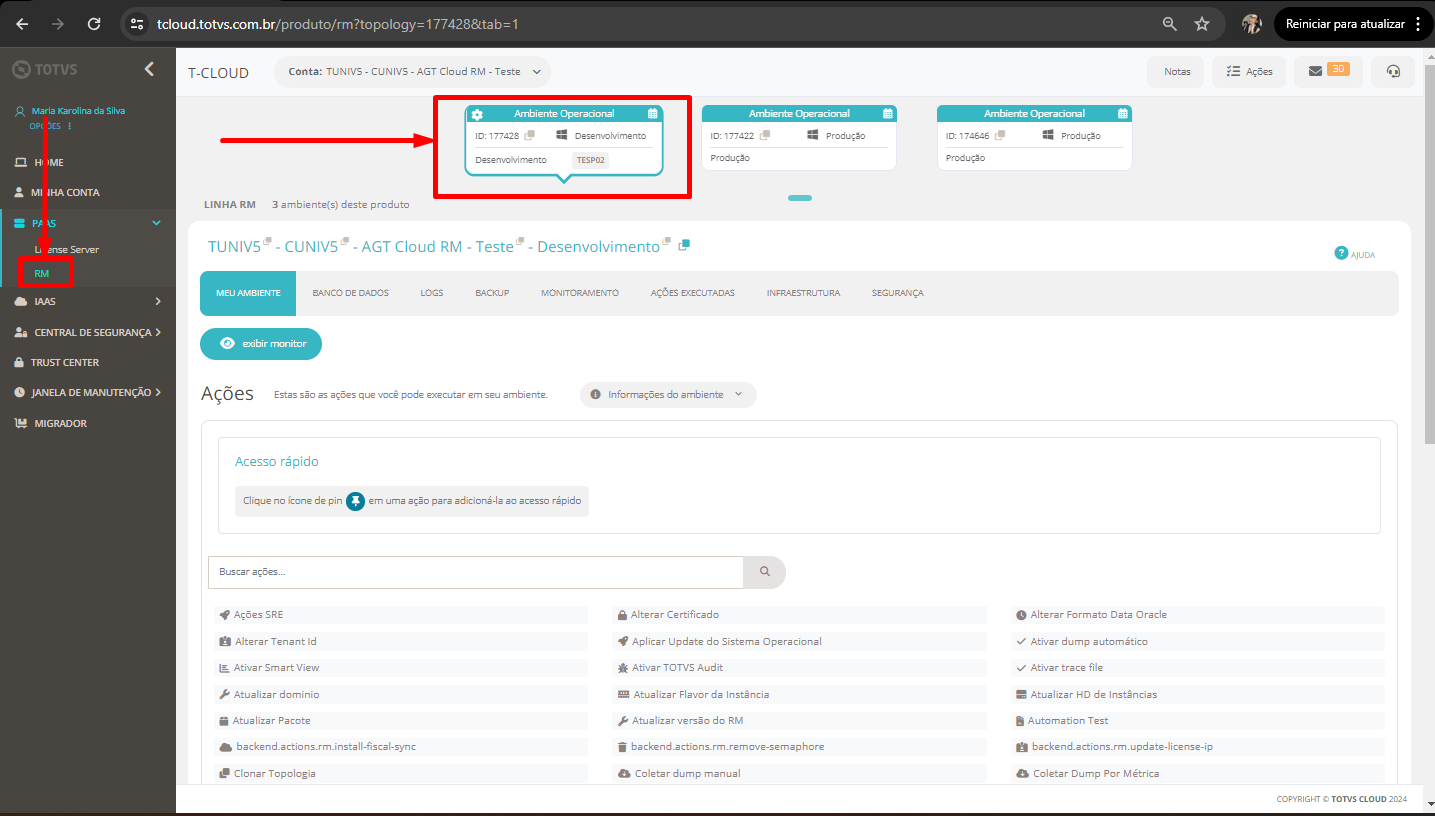This screenshot has width=1435, height=816.
Task: Open the 'Automation Test' action
Action: [x=1198, y=721]
